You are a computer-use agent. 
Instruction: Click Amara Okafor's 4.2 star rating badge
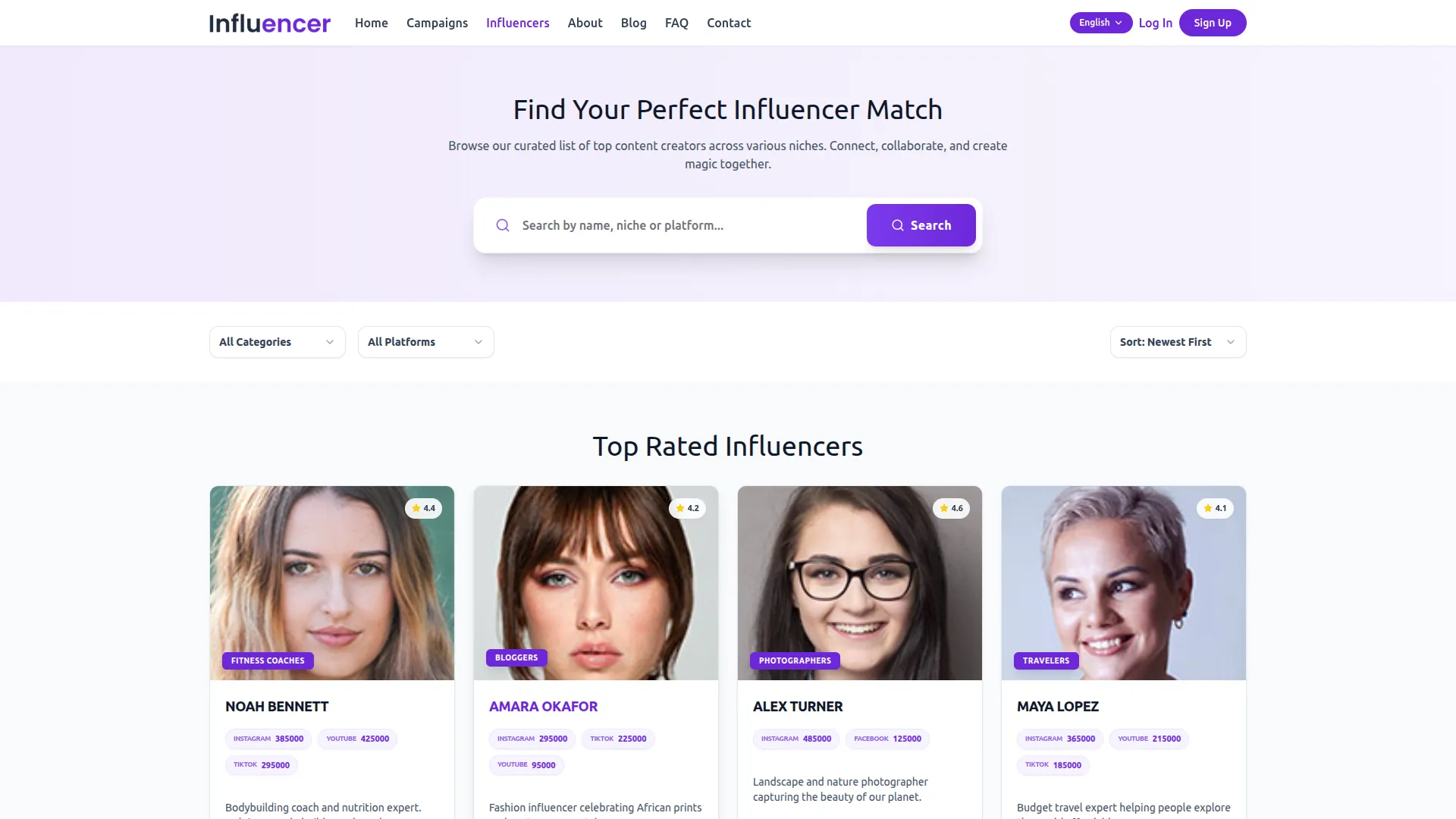point(687,508)
